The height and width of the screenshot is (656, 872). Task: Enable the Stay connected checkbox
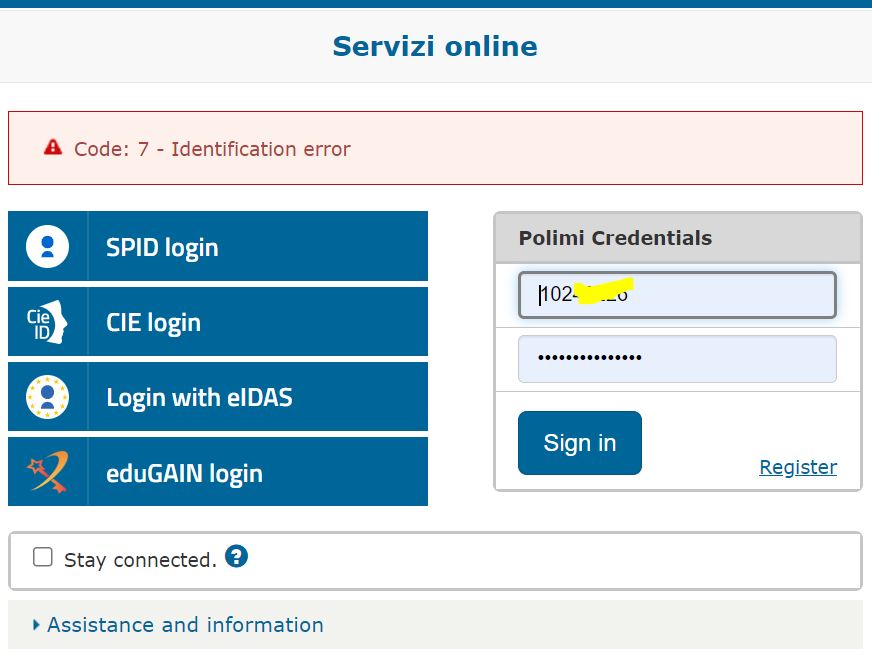(43, 557)
